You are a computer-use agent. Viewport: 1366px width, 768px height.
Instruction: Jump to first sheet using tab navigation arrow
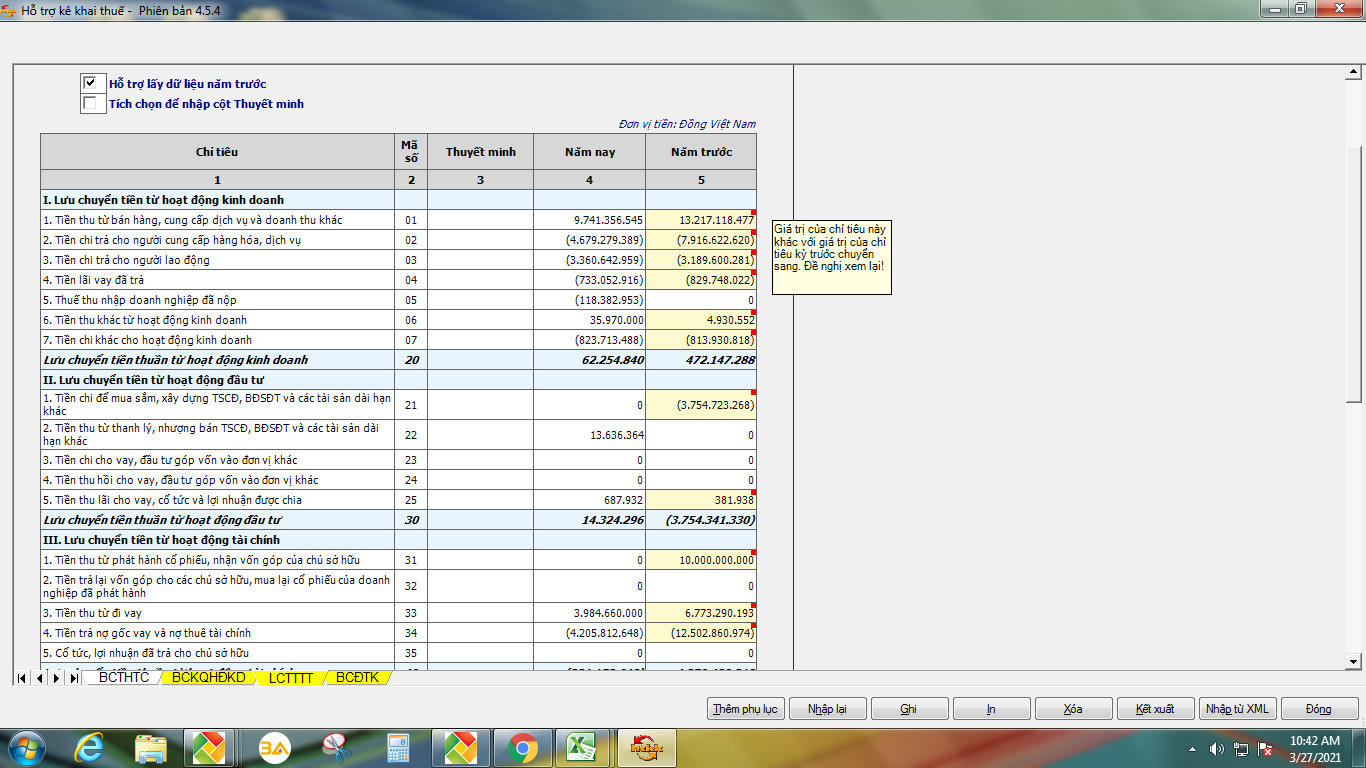coord(21,678)
